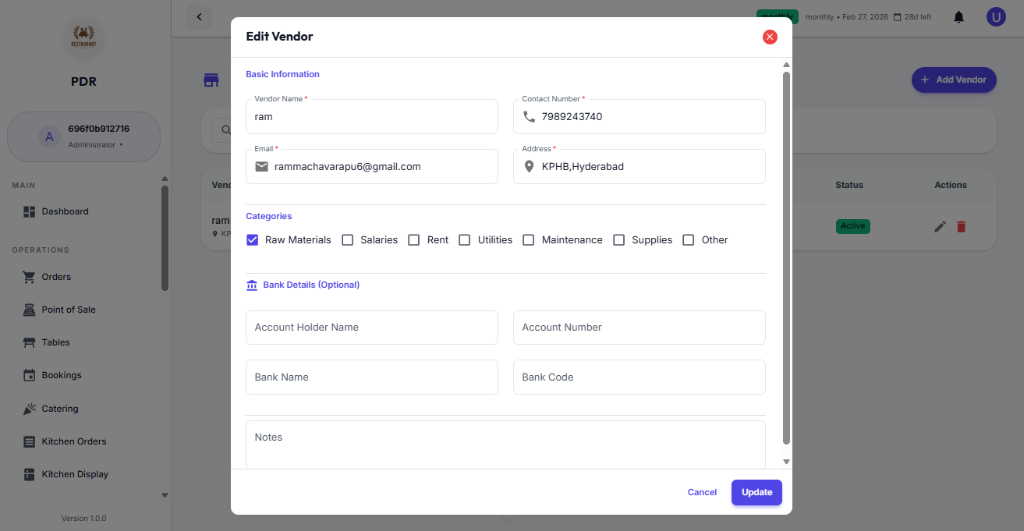The width and height of the screenshot is (1024, 531).
Task: Click the dialog vertical scrollbar thumb
Action: coord(786,258)
